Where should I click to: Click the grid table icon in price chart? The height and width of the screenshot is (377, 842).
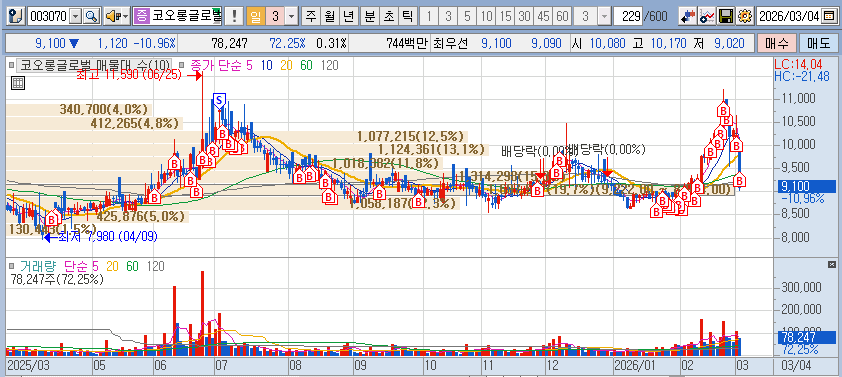tap(17, 83)
